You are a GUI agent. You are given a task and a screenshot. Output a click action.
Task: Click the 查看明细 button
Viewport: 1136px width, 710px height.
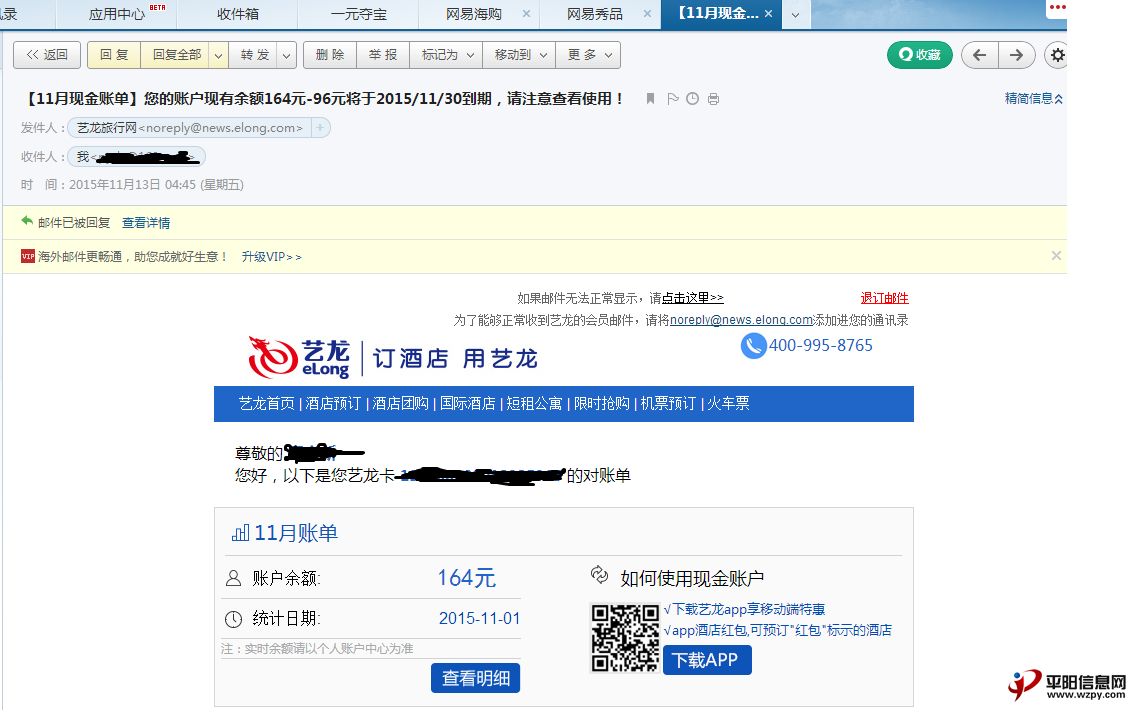pyautogui.click(x=475, y=678)
